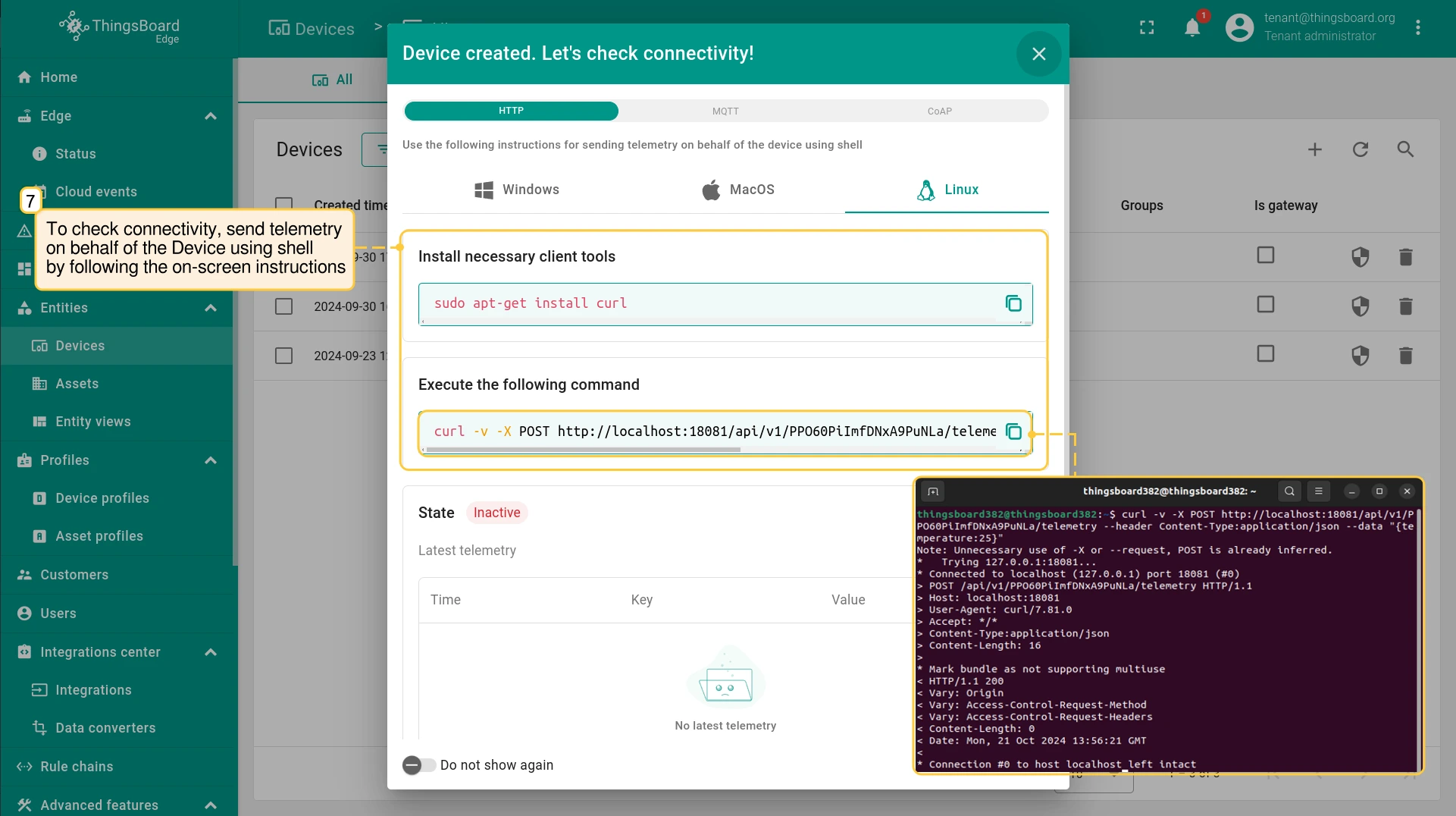Select the 2024-09-23 device row checkbox
The height and width of the screenshot is (816, 1456).
[283, 356]
